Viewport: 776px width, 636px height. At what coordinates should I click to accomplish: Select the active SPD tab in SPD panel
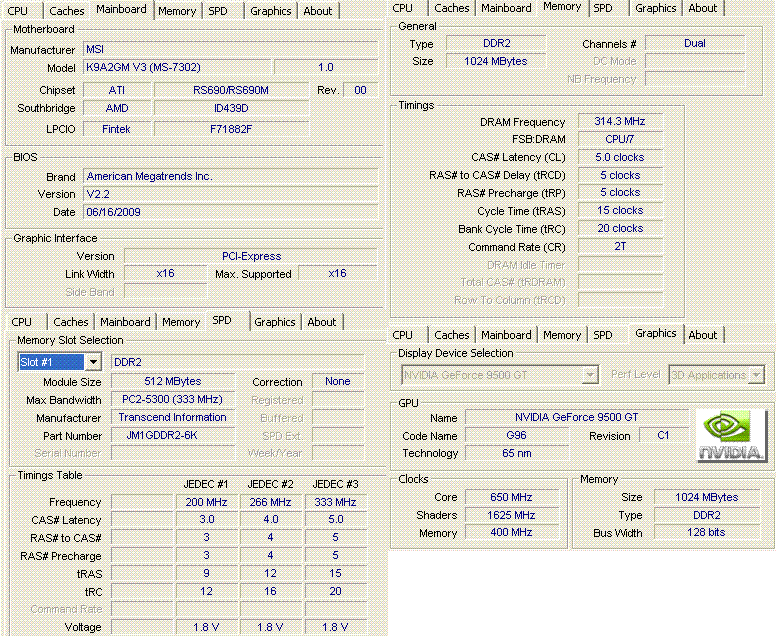(x=222, y=321)
